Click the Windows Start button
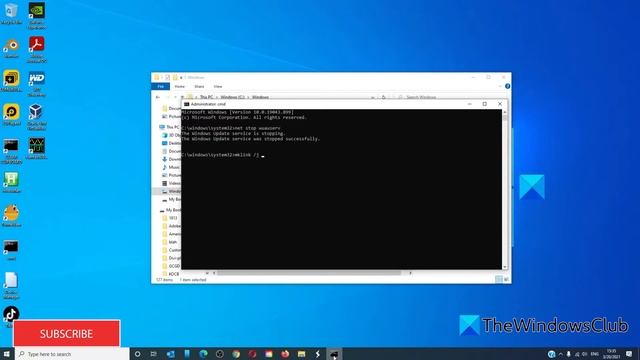This screenshot has width=640, height=360. 7,354
